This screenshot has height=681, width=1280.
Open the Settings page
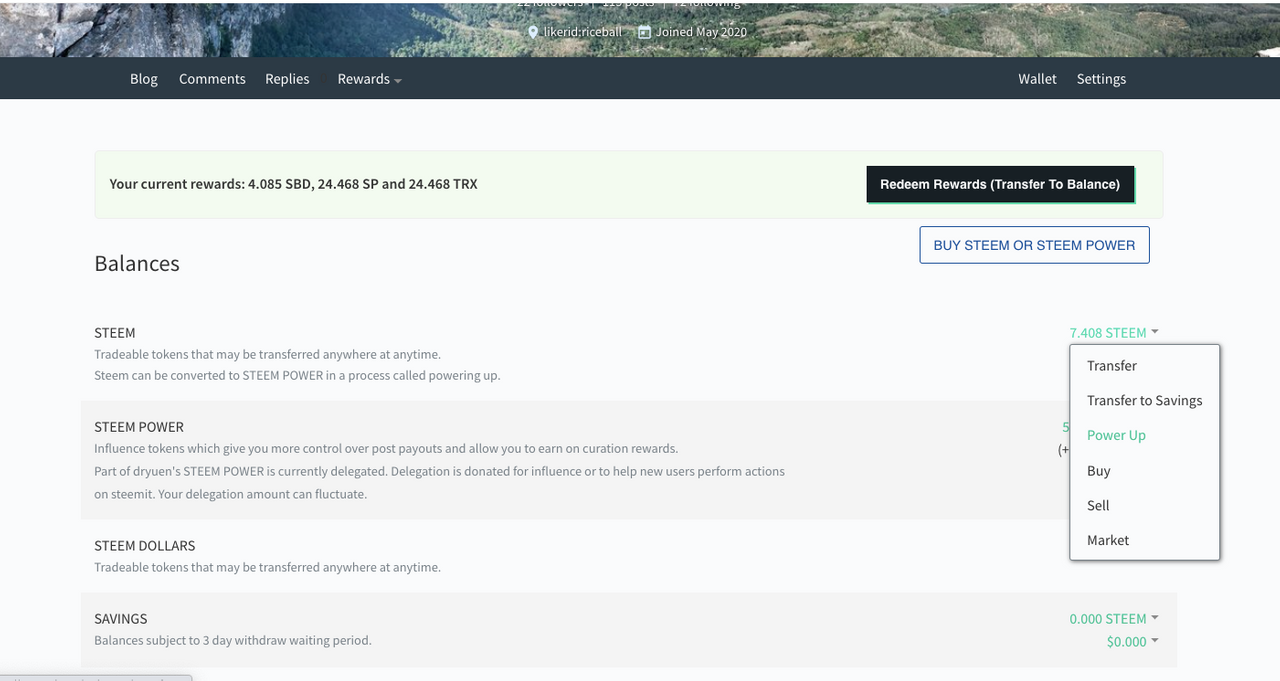[x=1101, y=79]
